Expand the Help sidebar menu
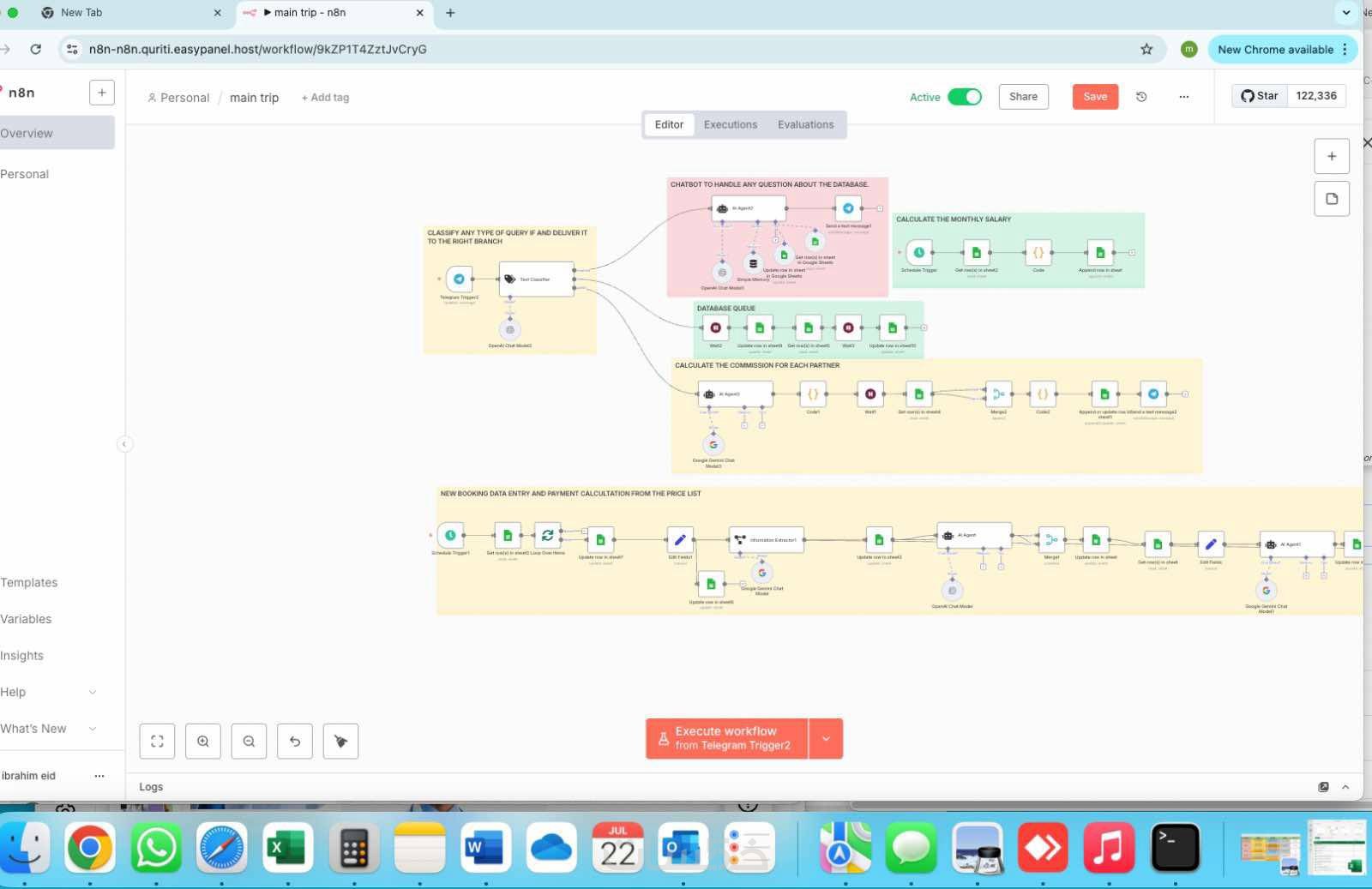This screenshot has width=1372, height=889. (x=49, y=692)
